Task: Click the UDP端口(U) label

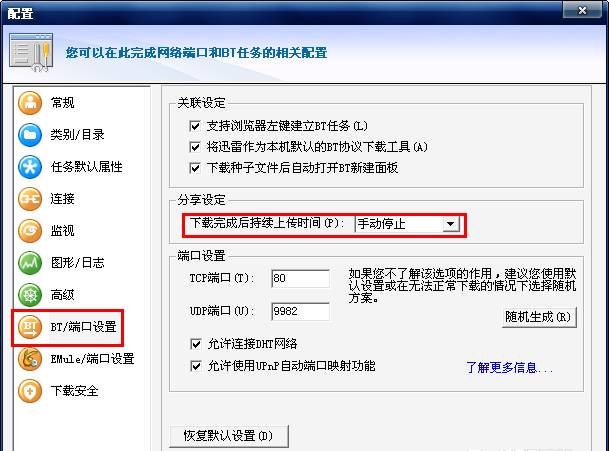Action: click(222, 311)
